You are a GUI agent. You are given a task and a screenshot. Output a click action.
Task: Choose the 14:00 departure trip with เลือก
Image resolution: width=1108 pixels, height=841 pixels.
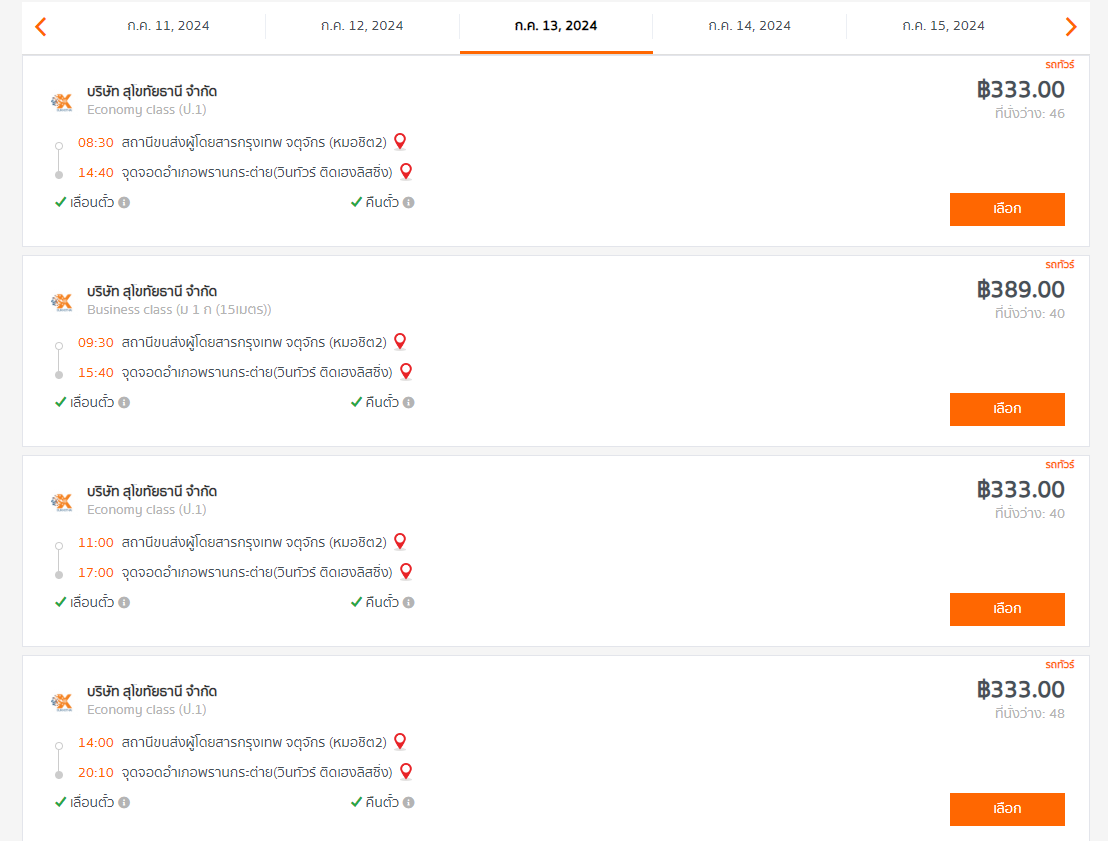(x=1007, y=809)
